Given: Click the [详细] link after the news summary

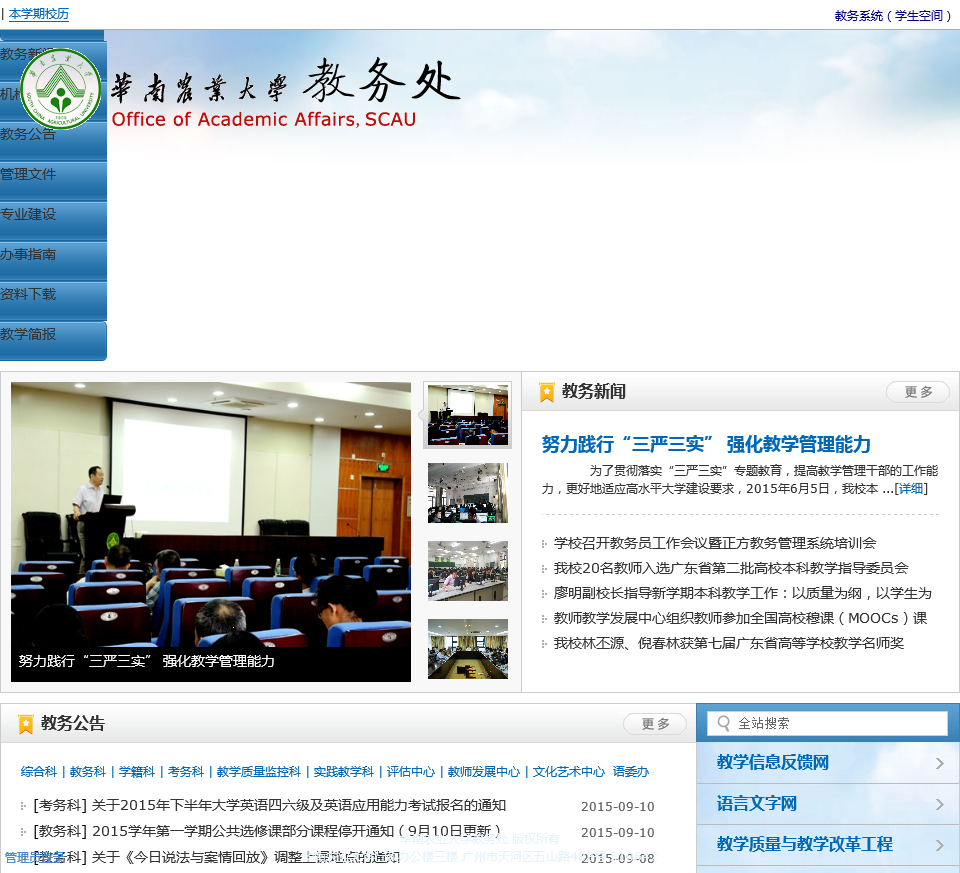Looking at the screenshot, I should point(911,489).
